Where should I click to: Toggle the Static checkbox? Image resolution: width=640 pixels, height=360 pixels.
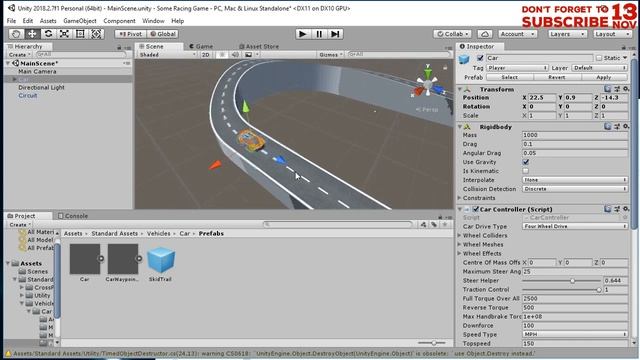599,58
